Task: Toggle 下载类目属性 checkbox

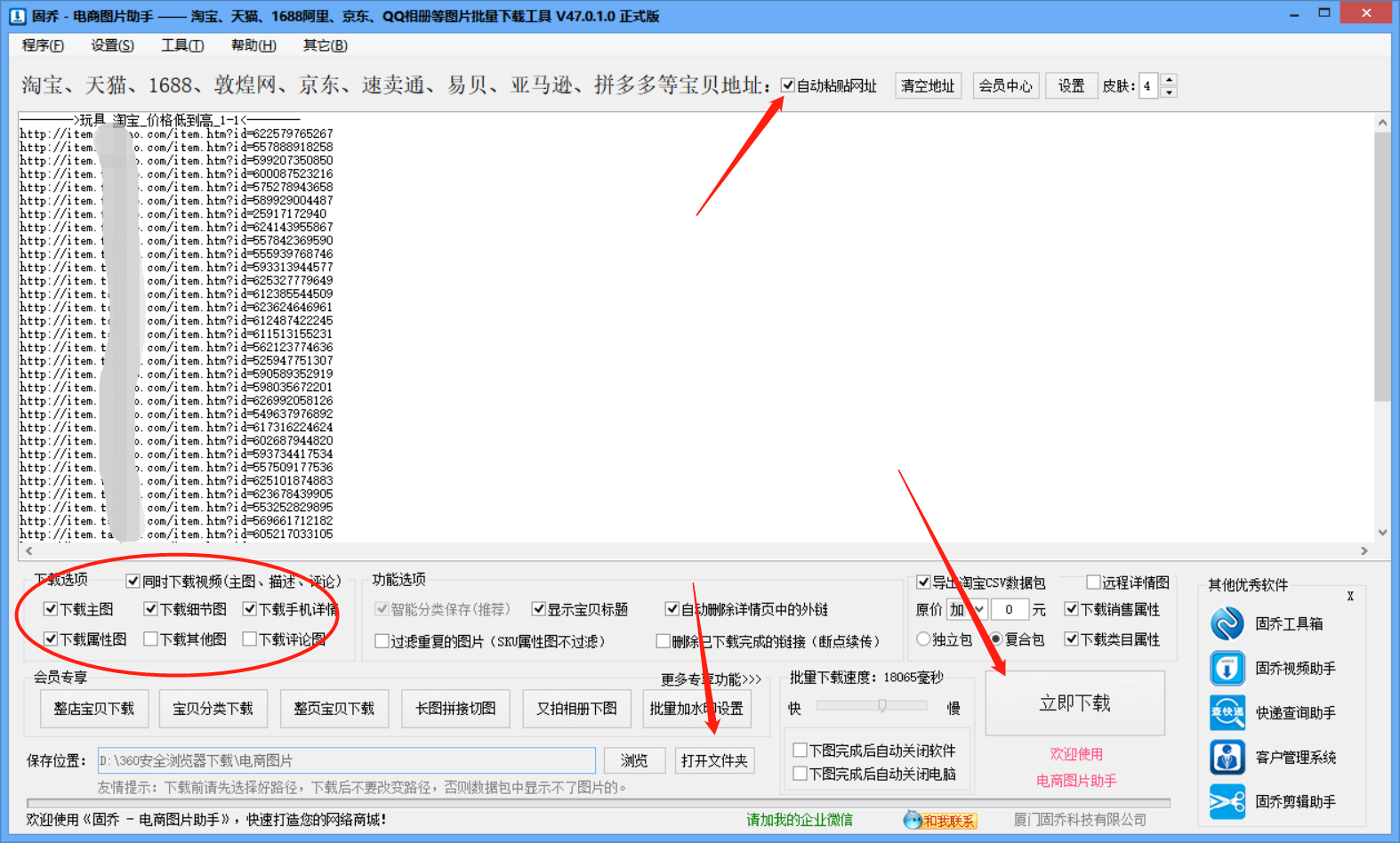Action: point(1072,639)
